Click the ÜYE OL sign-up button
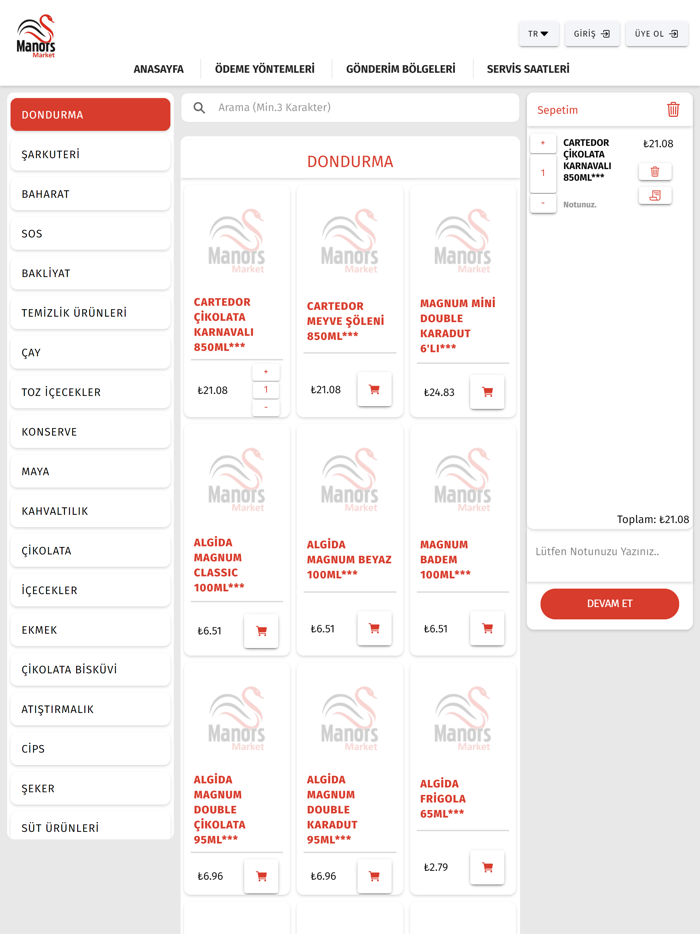 657,34
